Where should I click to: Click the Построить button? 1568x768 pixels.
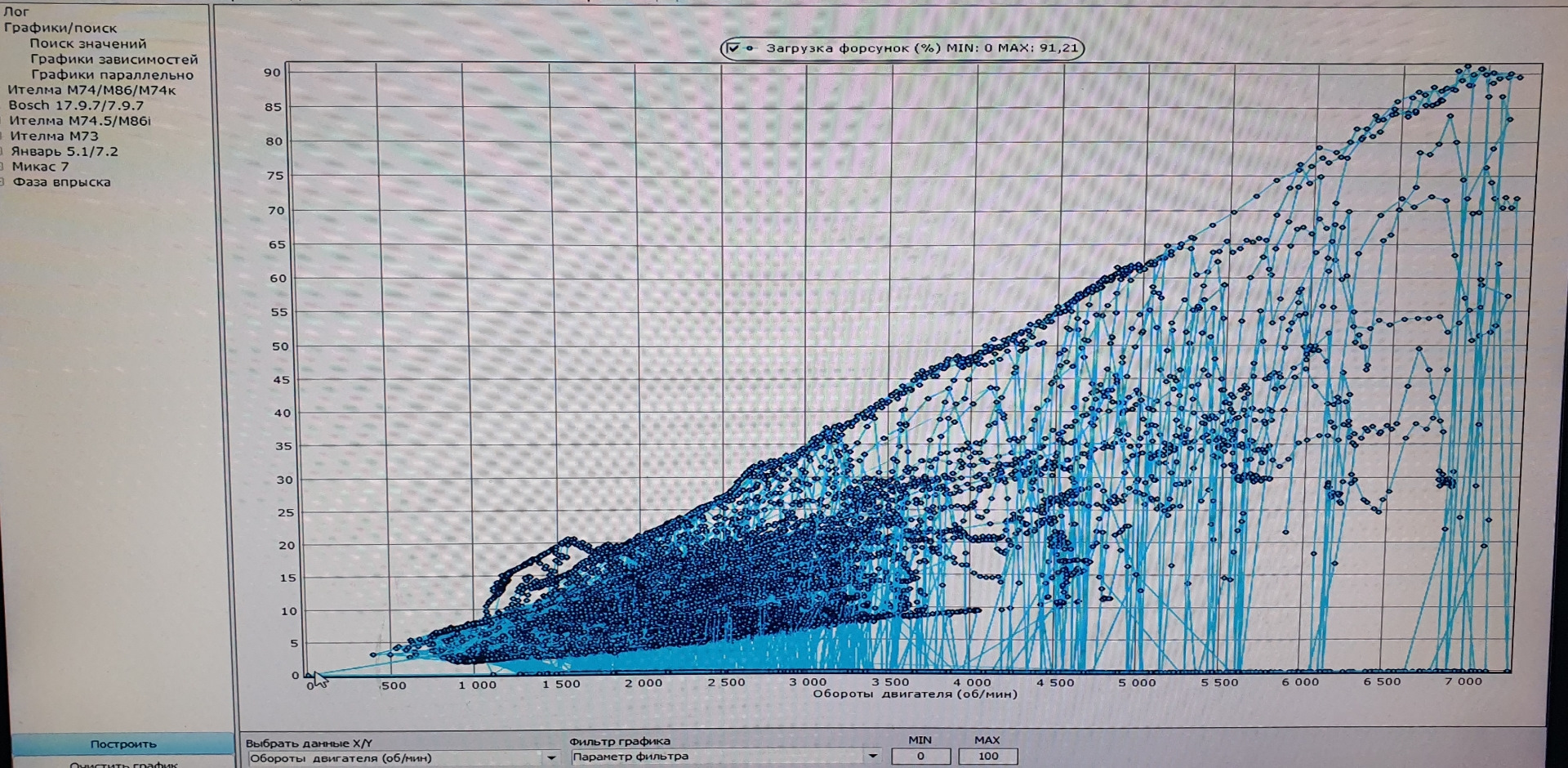pos(123,743)
